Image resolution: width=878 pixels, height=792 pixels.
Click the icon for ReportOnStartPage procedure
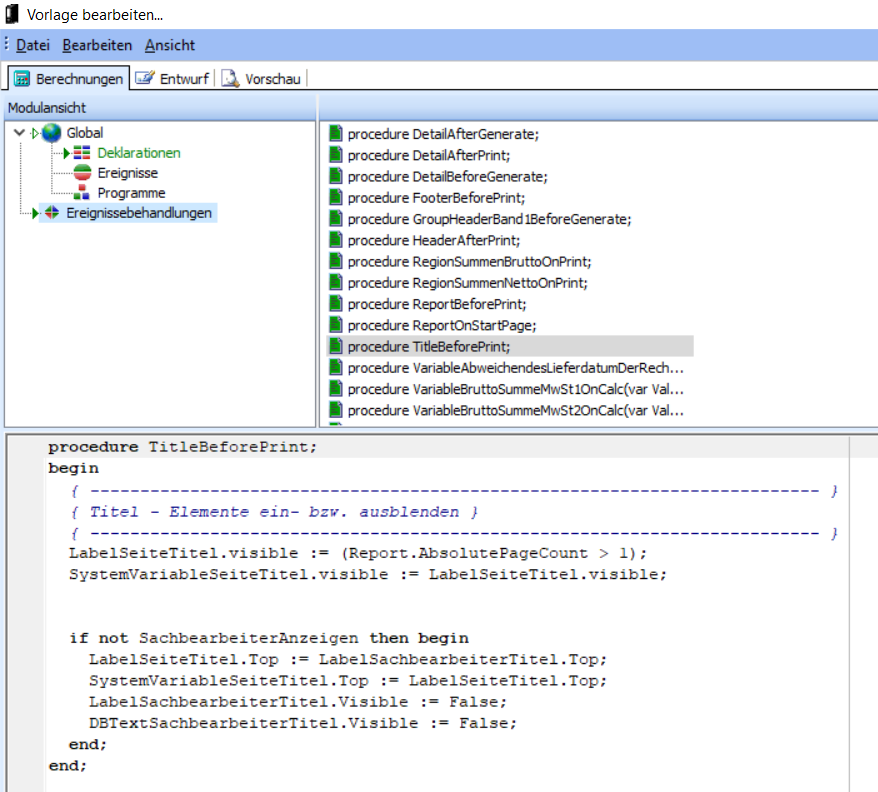(335, 325)
